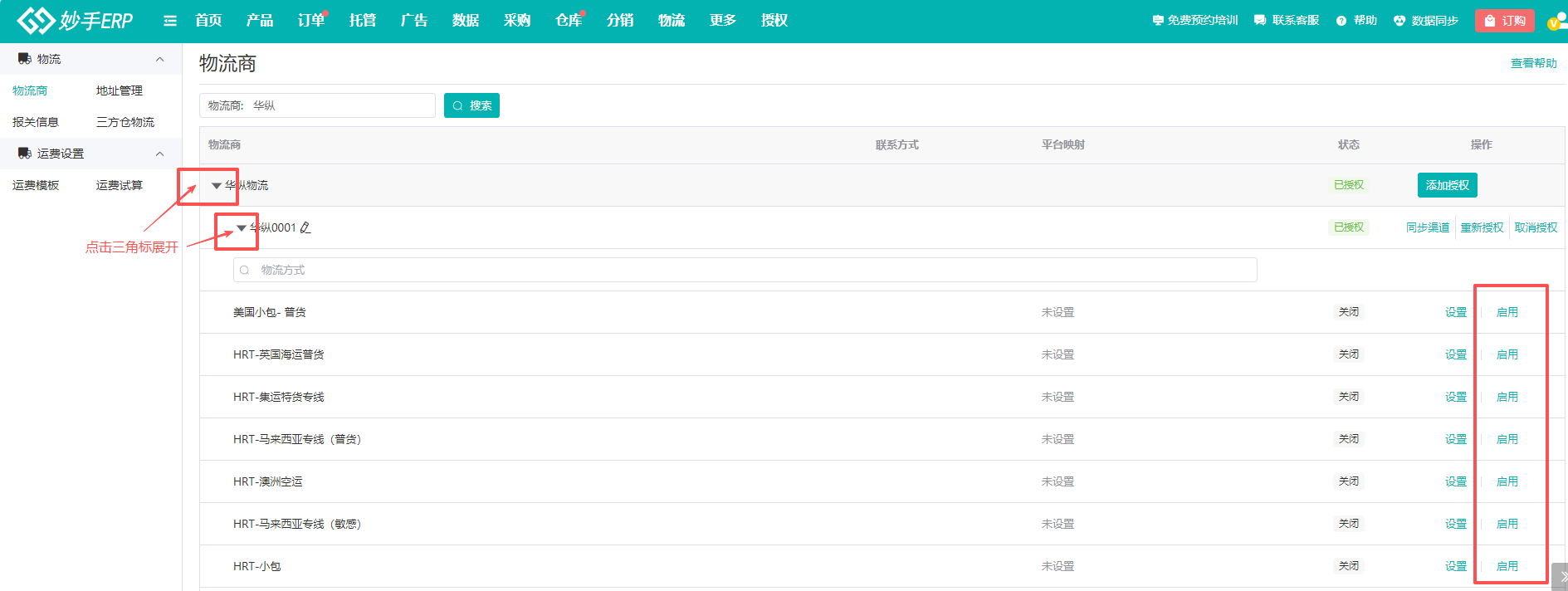Click the 数据同步 icon in the top bar

(x=1399, y=21)
